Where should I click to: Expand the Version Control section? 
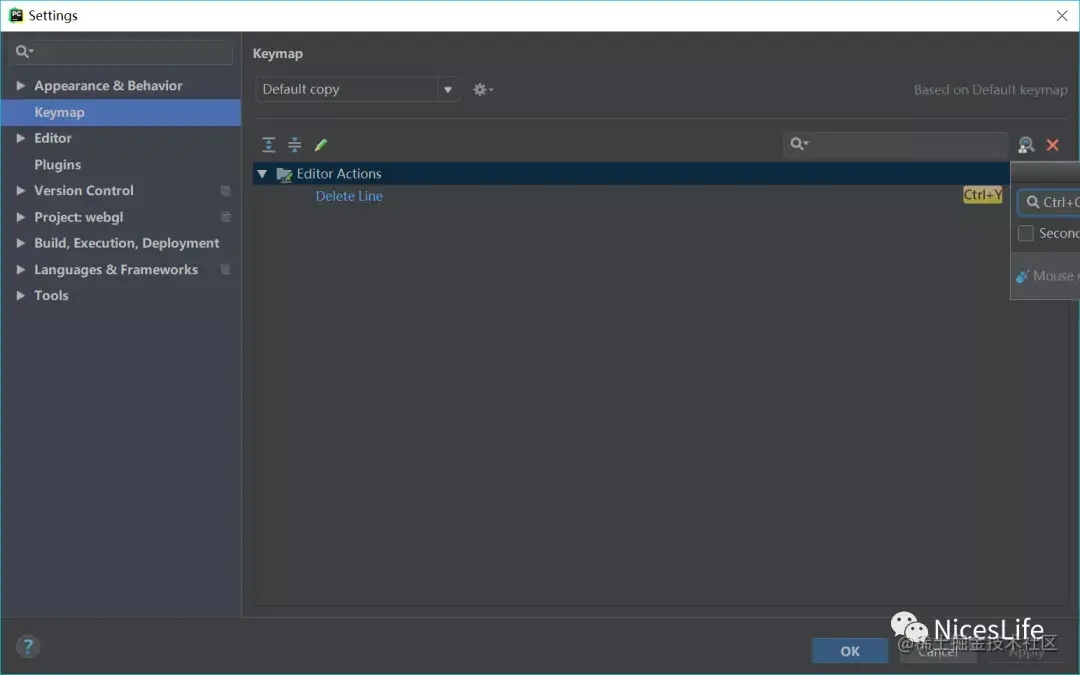(x=21, y=190)
